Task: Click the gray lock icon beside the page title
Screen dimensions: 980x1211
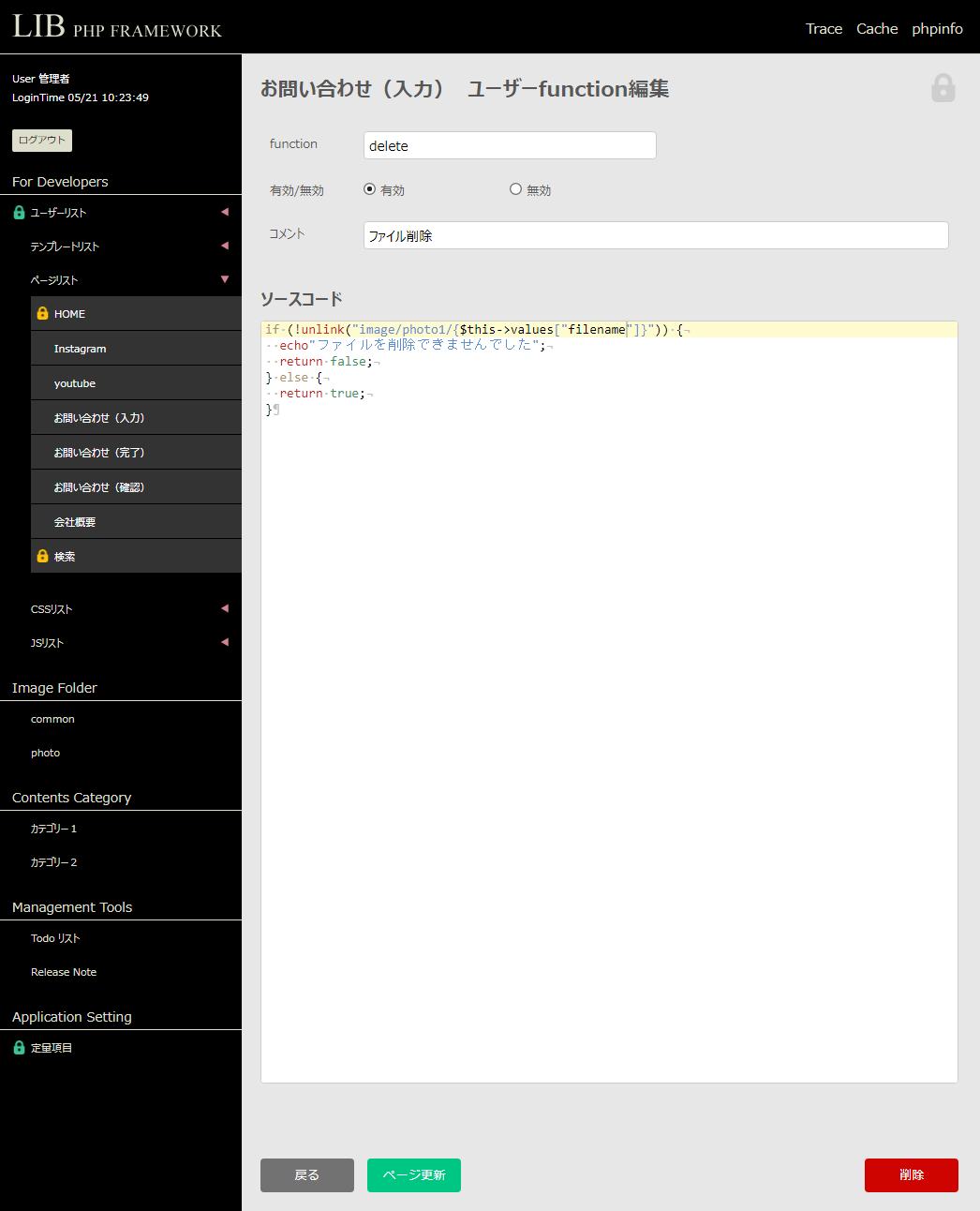Action: 943,88
